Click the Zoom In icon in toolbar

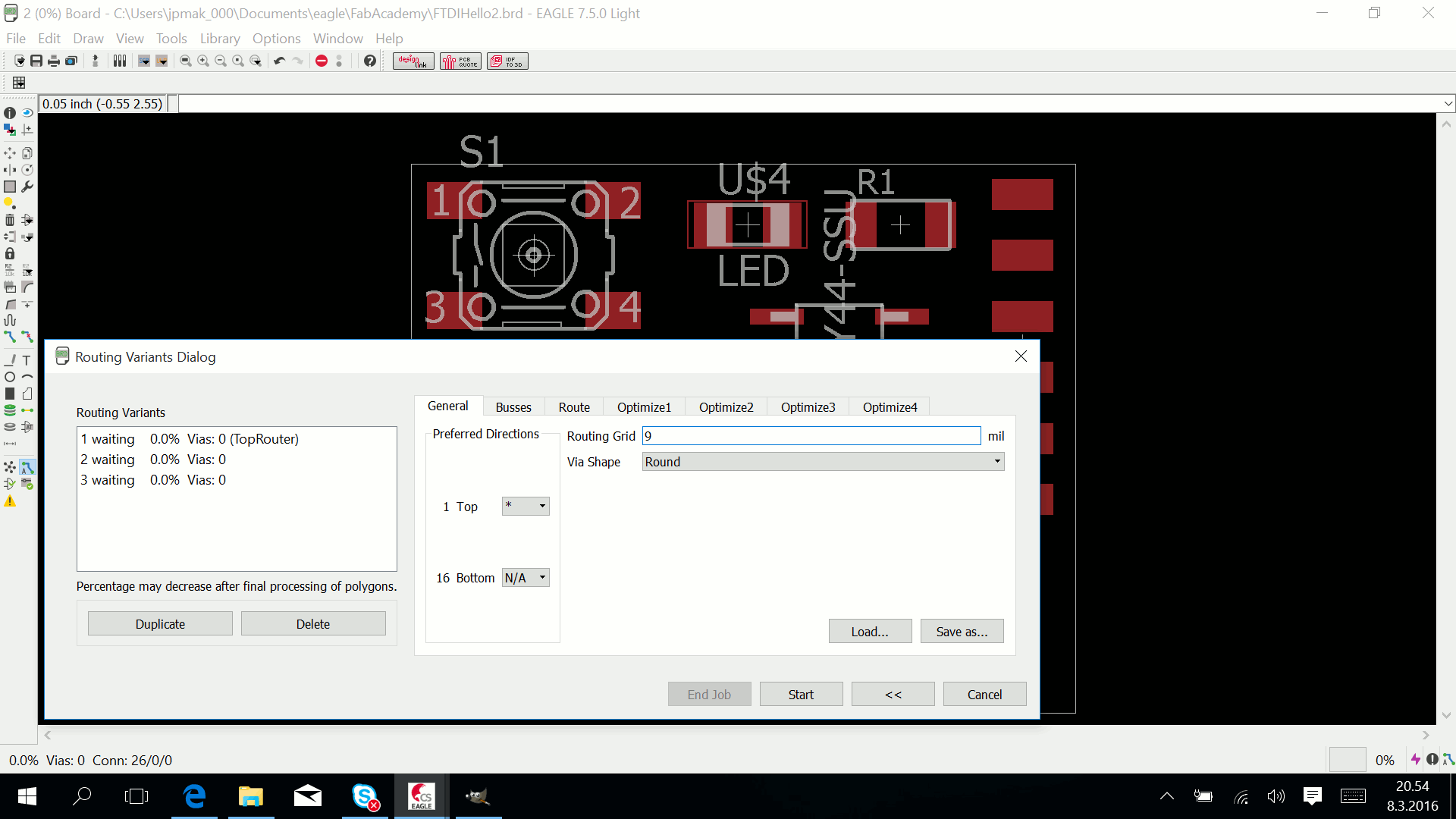point(203,61)
